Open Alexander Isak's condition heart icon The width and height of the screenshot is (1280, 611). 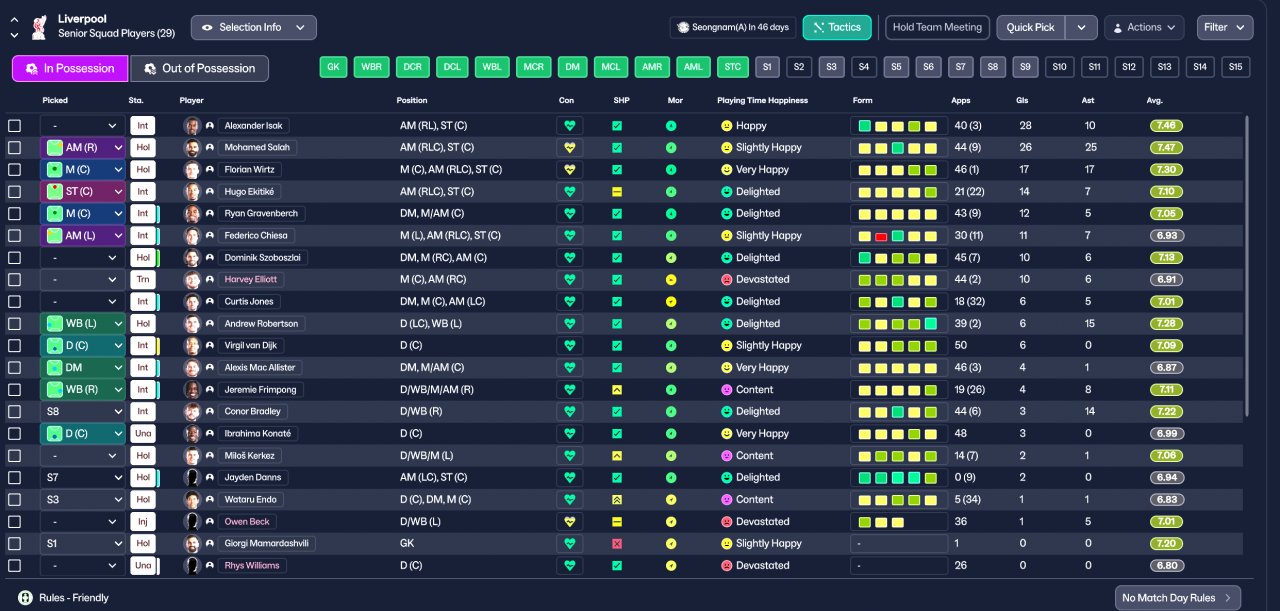pos(570,126)
